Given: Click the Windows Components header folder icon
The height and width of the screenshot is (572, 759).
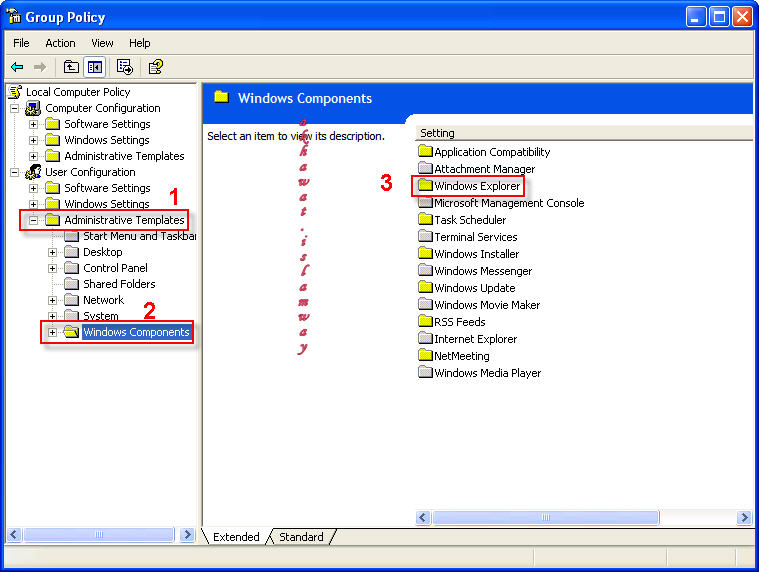Looking at the screenshot, I should [221, 97].
